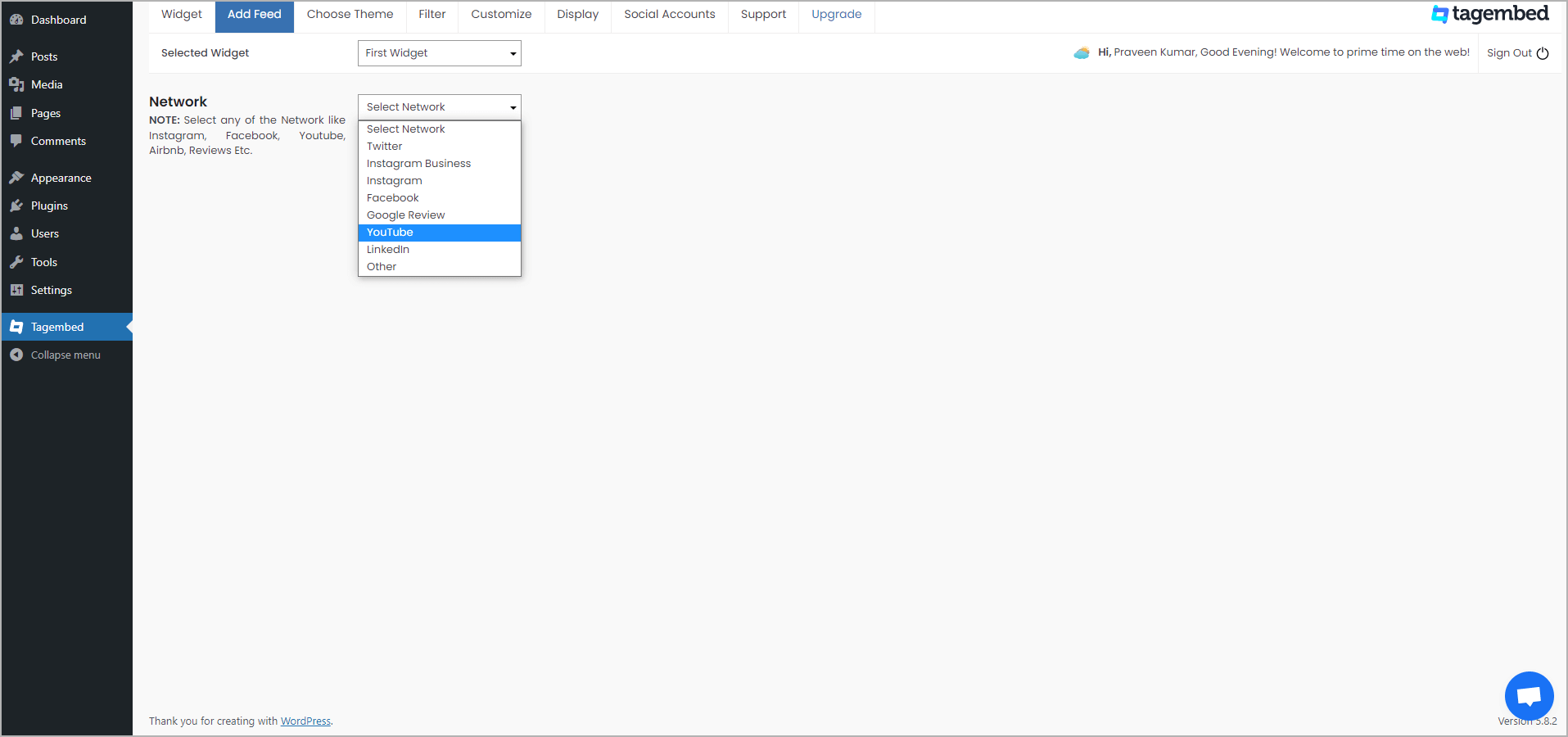Click the Collapse menu arrow icon
1568x737 pixels.
(16, 355)
